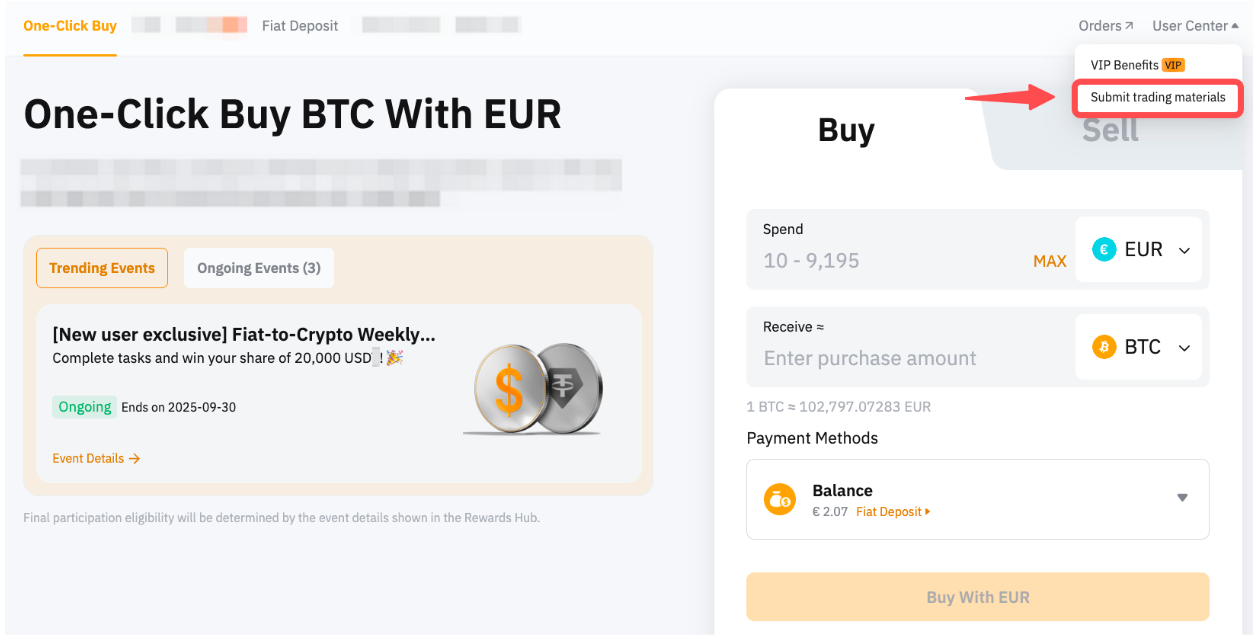Viewport: 1256px width, 636px height.
Task: Collapse the User Center menu
Action: pyautogui.click(x=1195, y=26)
